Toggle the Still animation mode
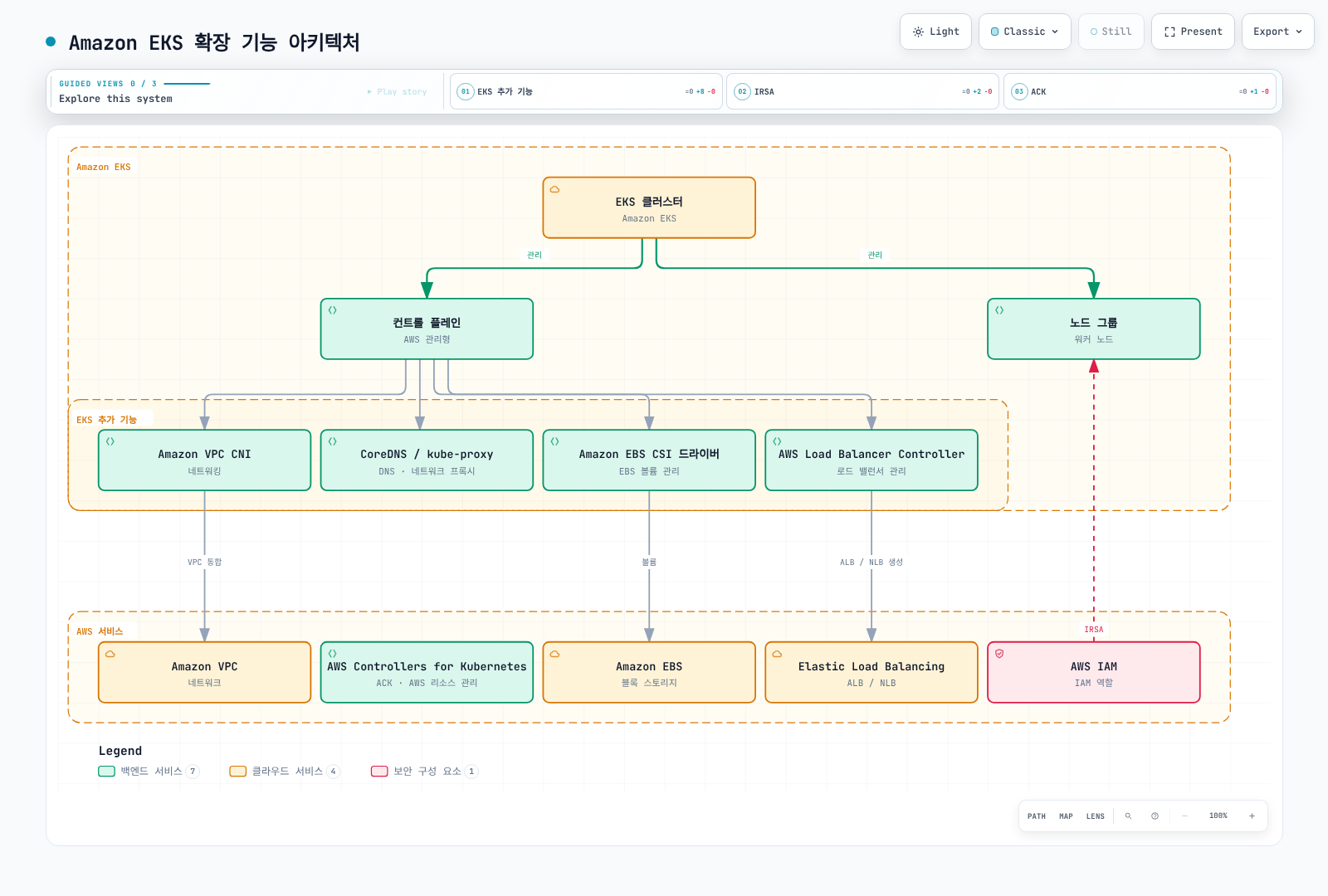The image size is (1328, 896). [x=1111, y=32]
